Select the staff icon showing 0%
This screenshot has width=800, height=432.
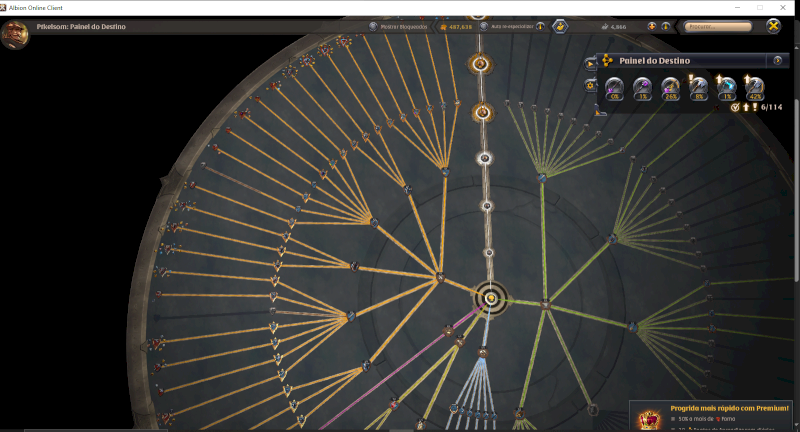pos(614,88)
